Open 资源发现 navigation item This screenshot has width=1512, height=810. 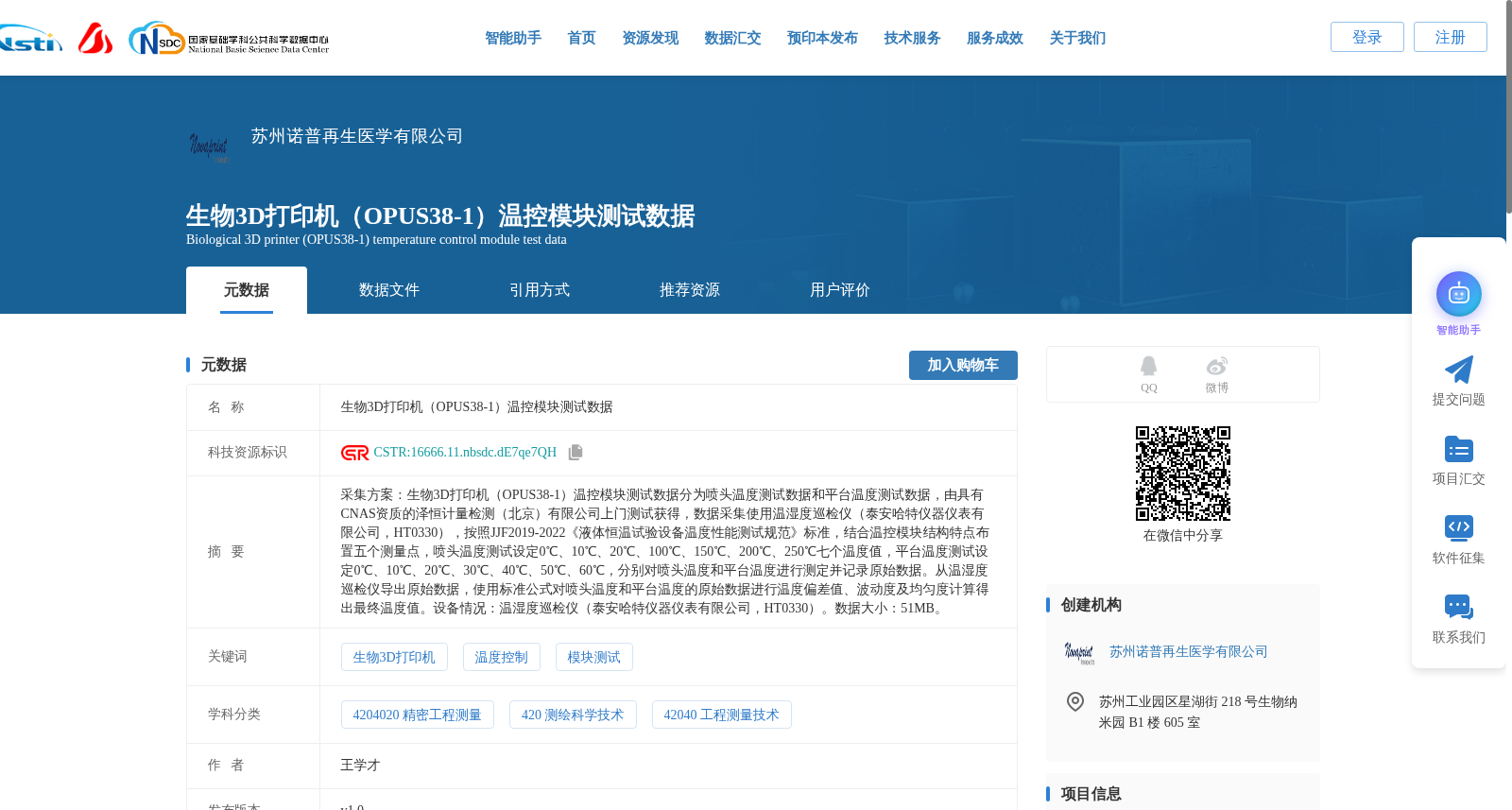tap(650, 38)
